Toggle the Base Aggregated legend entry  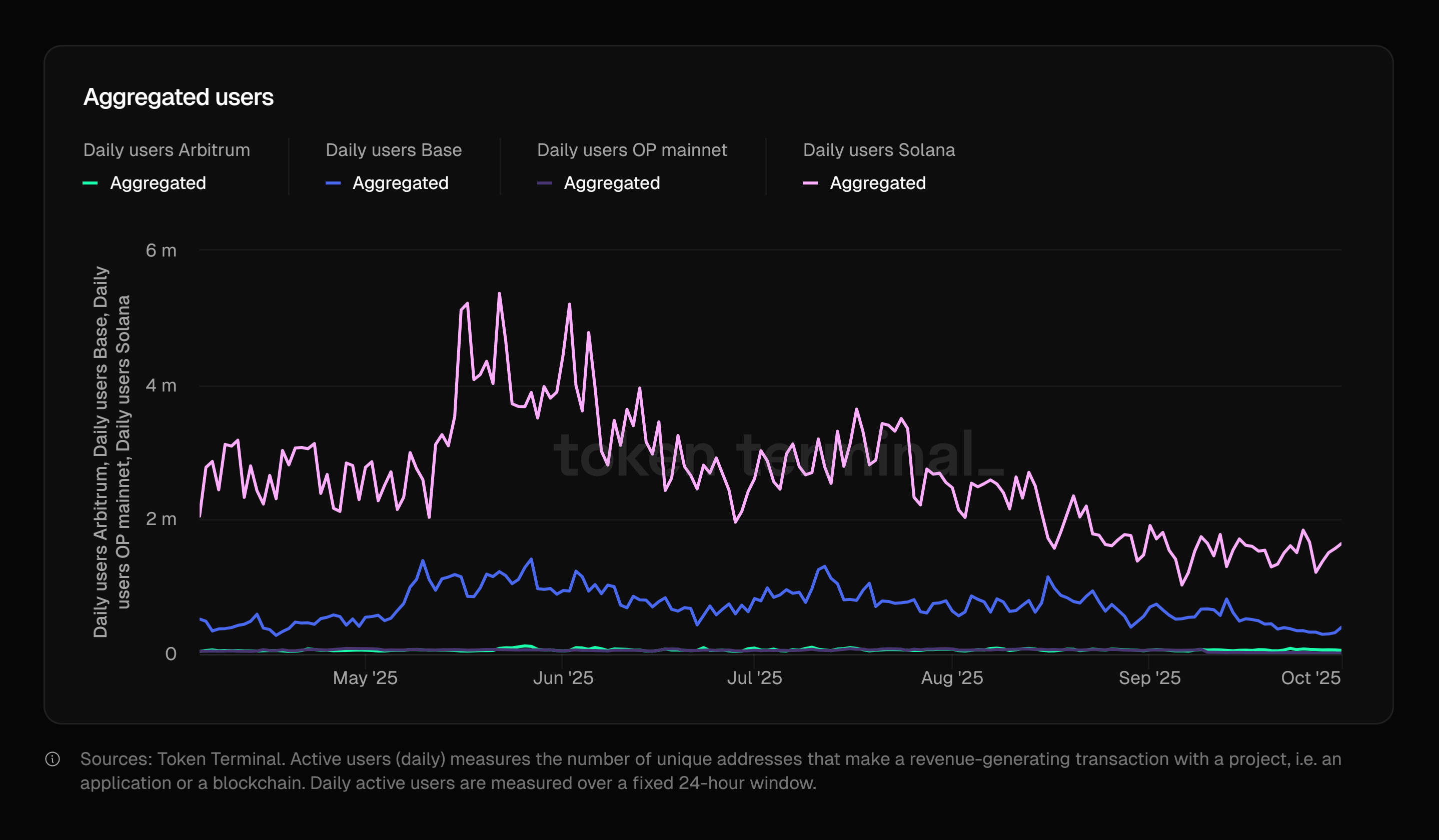tap(400, 183)
